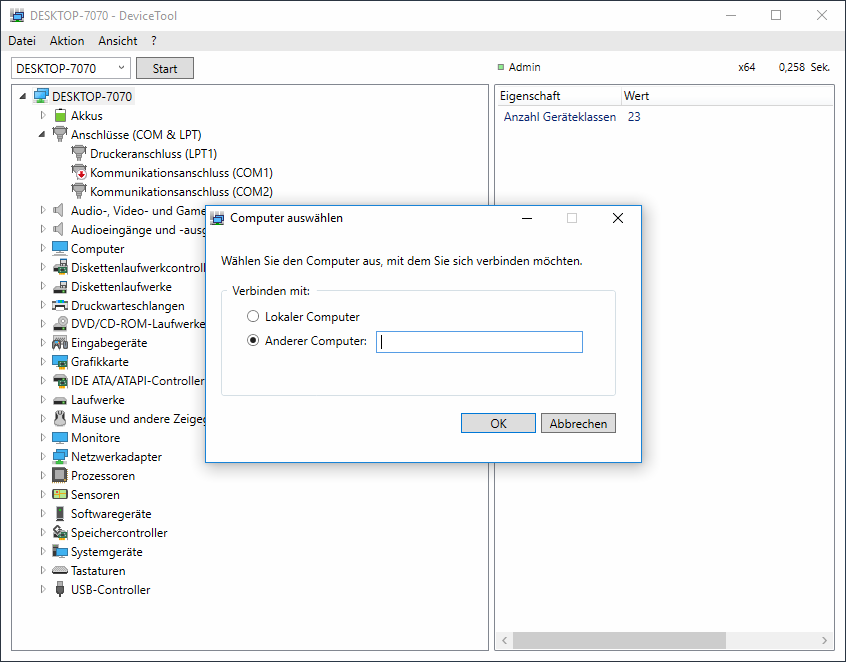
Task: Collapse the Anschlüsse (COM & LPT) node
Action: (42, 134)
